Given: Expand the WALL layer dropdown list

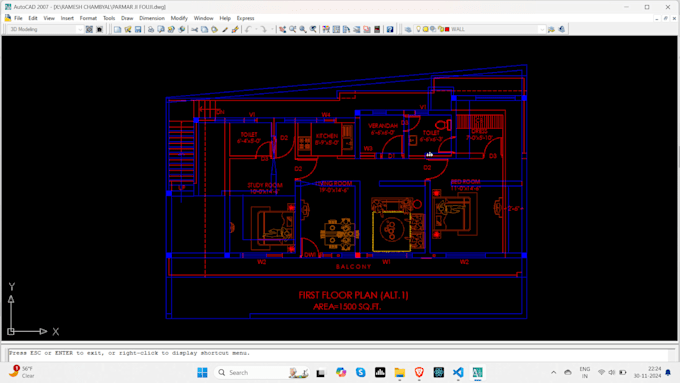Looking at the screenshot, I should [x=542, y=29].
